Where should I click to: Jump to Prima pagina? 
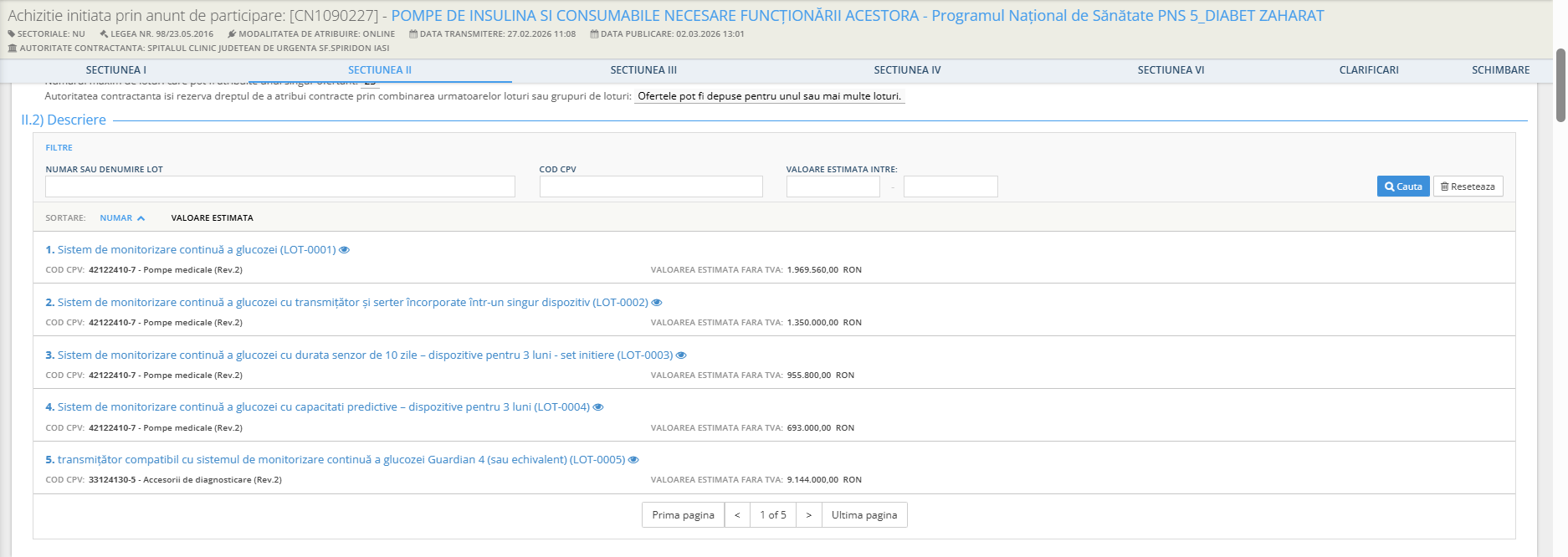pyautogui.click(x=683, y=515)
